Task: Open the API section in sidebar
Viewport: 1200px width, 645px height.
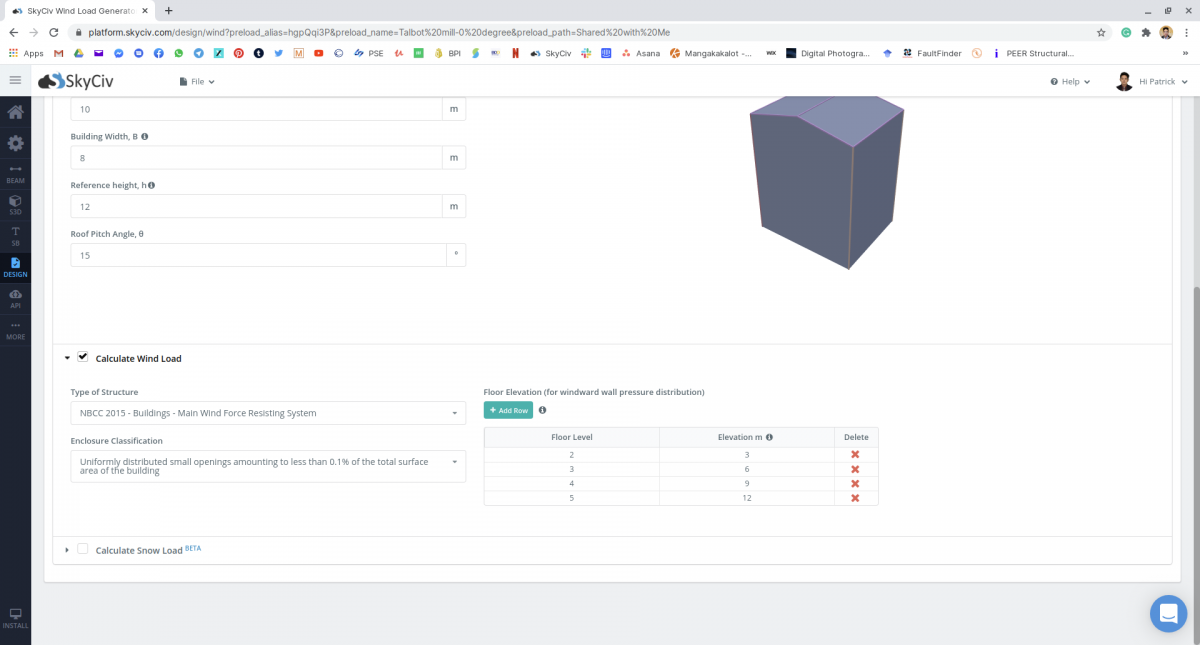Action: coord(15,298)
